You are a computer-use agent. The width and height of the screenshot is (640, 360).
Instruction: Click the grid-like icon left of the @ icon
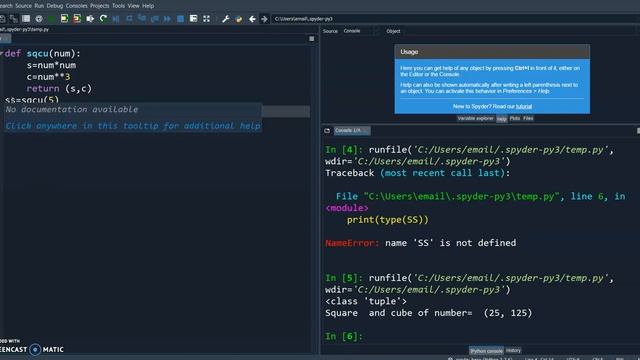pyautogui.click(x=26, y=19)
